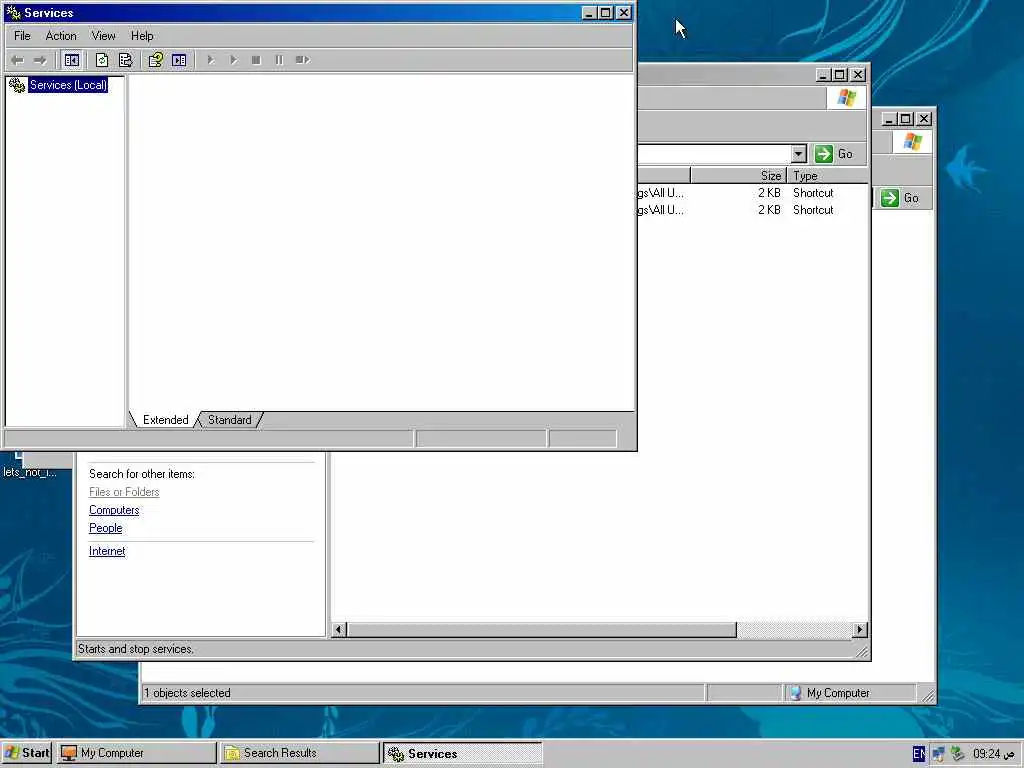Image resolution: width=1024 pixels, height=768 pixels.
Task: Switch to the Standard tab
Action: coord(229,420)
